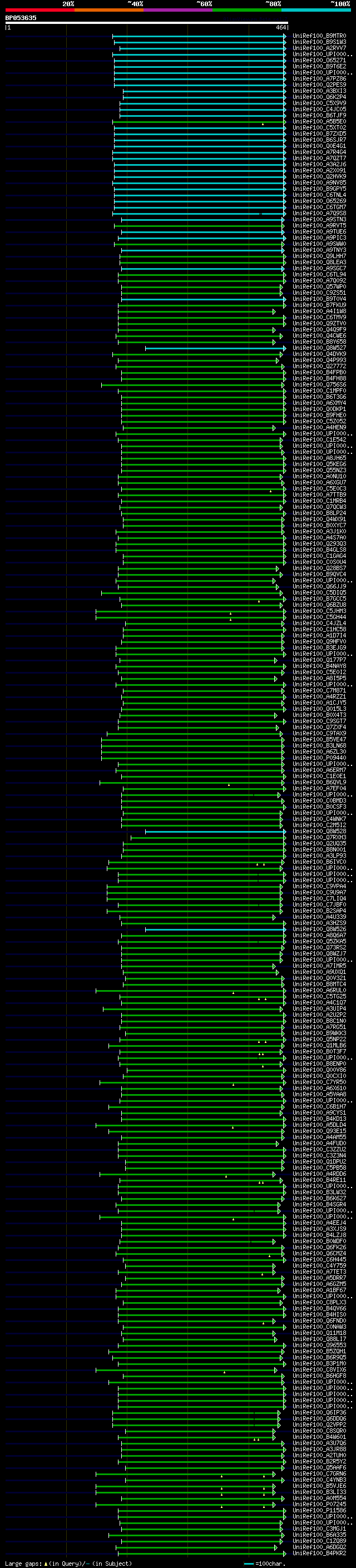The width and height of the screenshot is (356, 1568).
Task: Open hit UniRef100_B5VE47
Action: pos(319,740)
